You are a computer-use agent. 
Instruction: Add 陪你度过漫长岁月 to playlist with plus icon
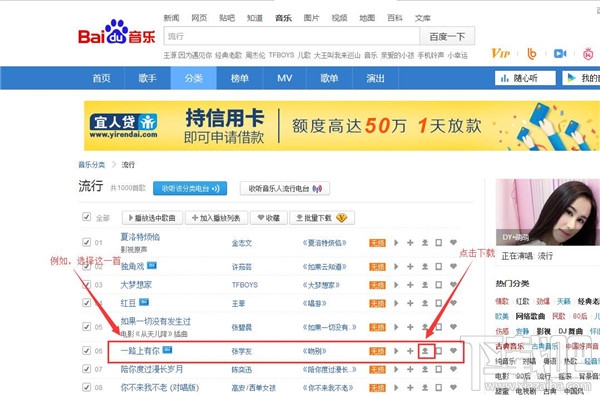(x=410, y=369)
